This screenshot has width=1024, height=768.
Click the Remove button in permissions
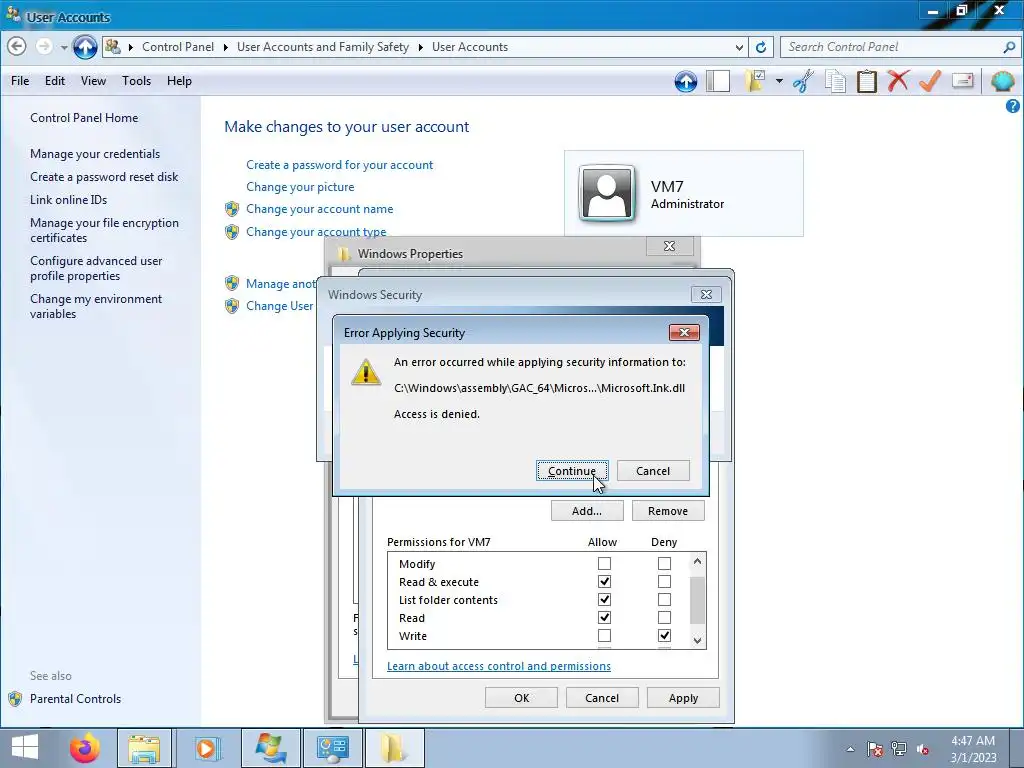click(668, 511)
